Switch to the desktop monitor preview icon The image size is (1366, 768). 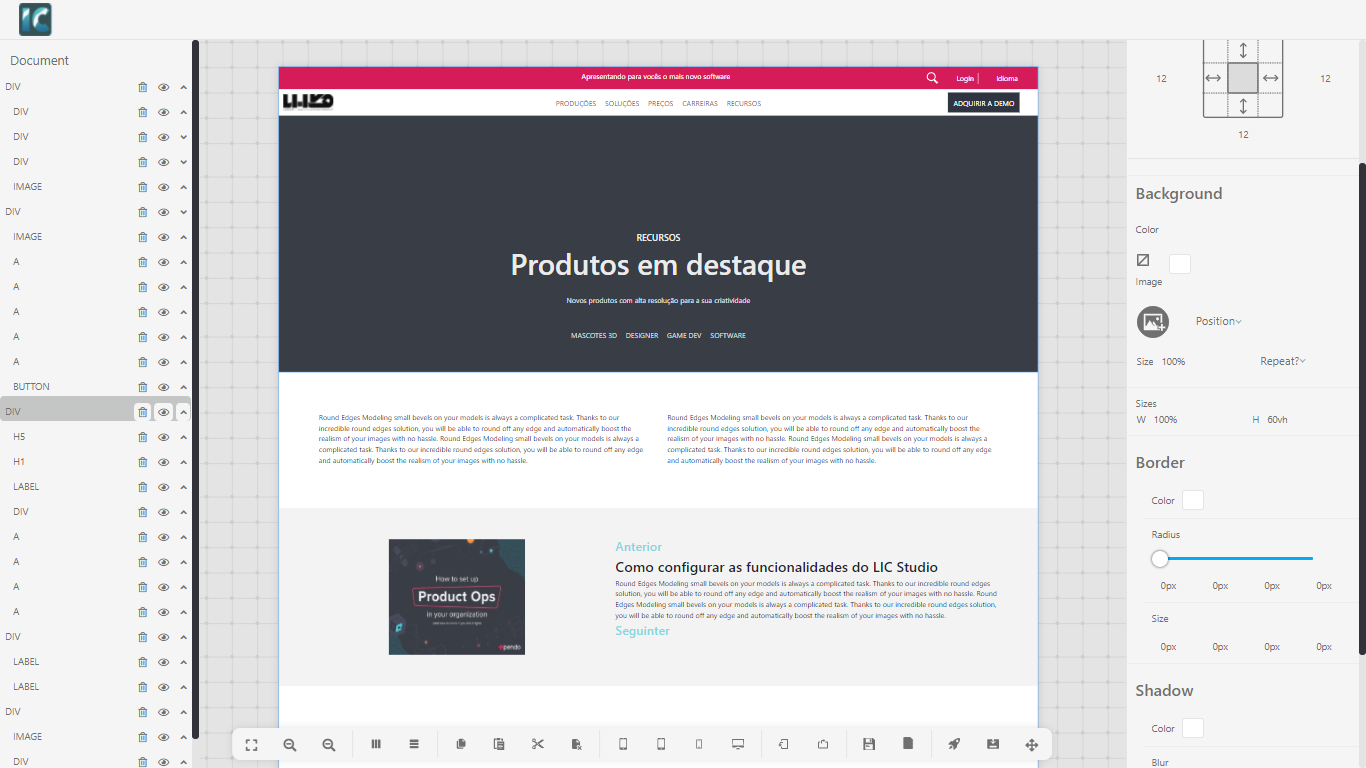click(738, 744)
